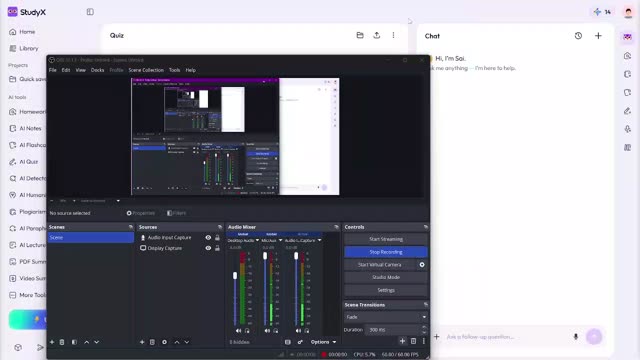The height and width of the screenshot is (360, 640).
Task: Click the Quiz folder icon
Action: pos(360,36)
